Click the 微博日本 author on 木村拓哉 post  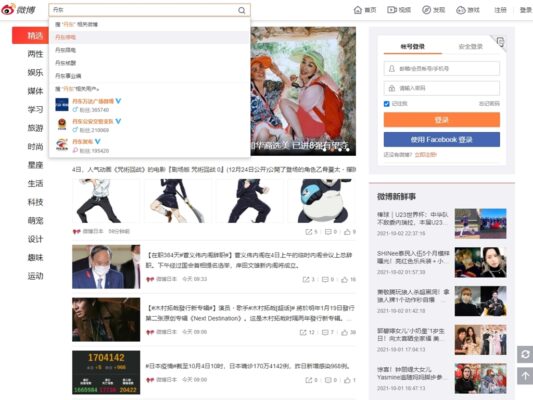point(166,332)
